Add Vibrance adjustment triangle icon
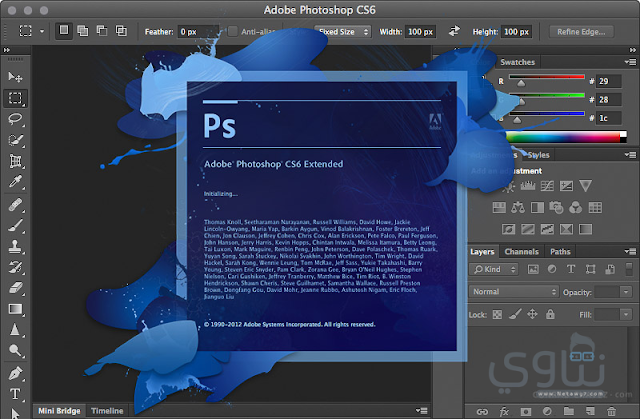Image resolution: width=640 pixels, height=419 pixels. click(586, 186)
